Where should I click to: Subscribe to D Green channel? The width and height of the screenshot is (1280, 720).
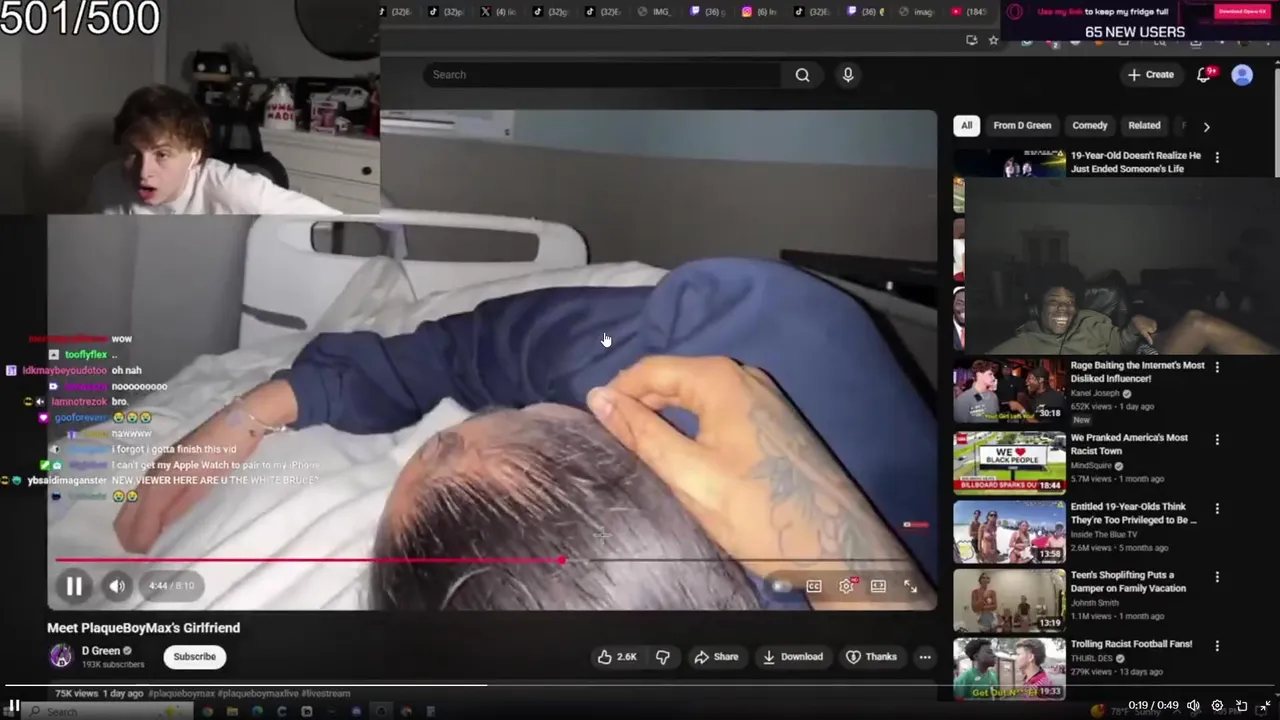[194, 657]
